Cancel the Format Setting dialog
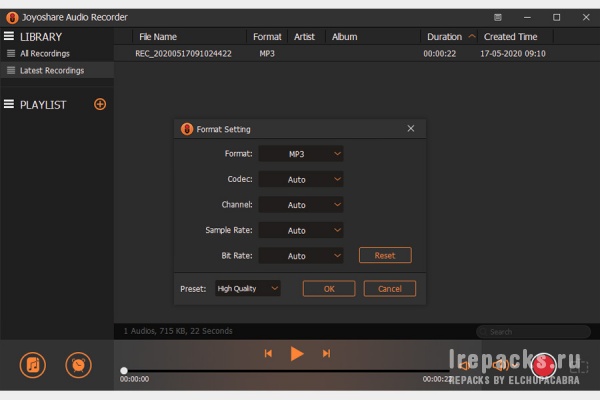 tap(390, 289)
